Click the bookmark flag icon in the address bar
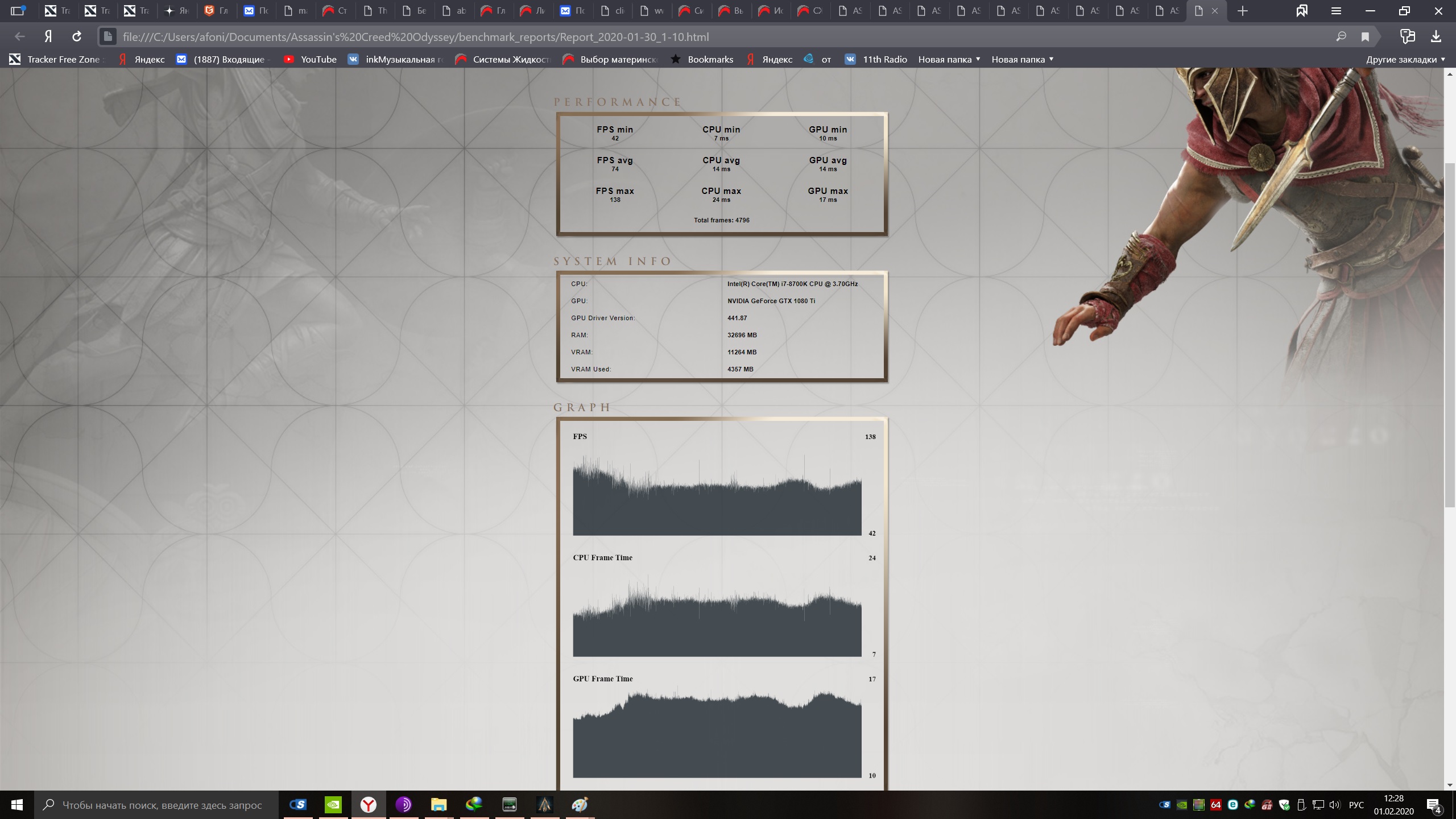Image resolution: width=1456 pixels, height=819 pixels. (x=1365, y=37)
